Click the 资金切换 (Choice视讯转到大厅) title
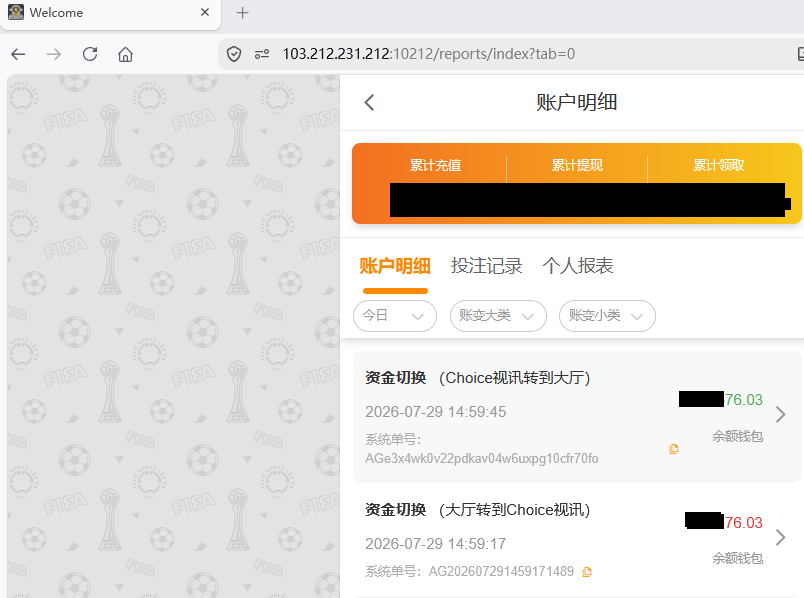The width and height of the screenshot is (804, 598). click(478, 378)
